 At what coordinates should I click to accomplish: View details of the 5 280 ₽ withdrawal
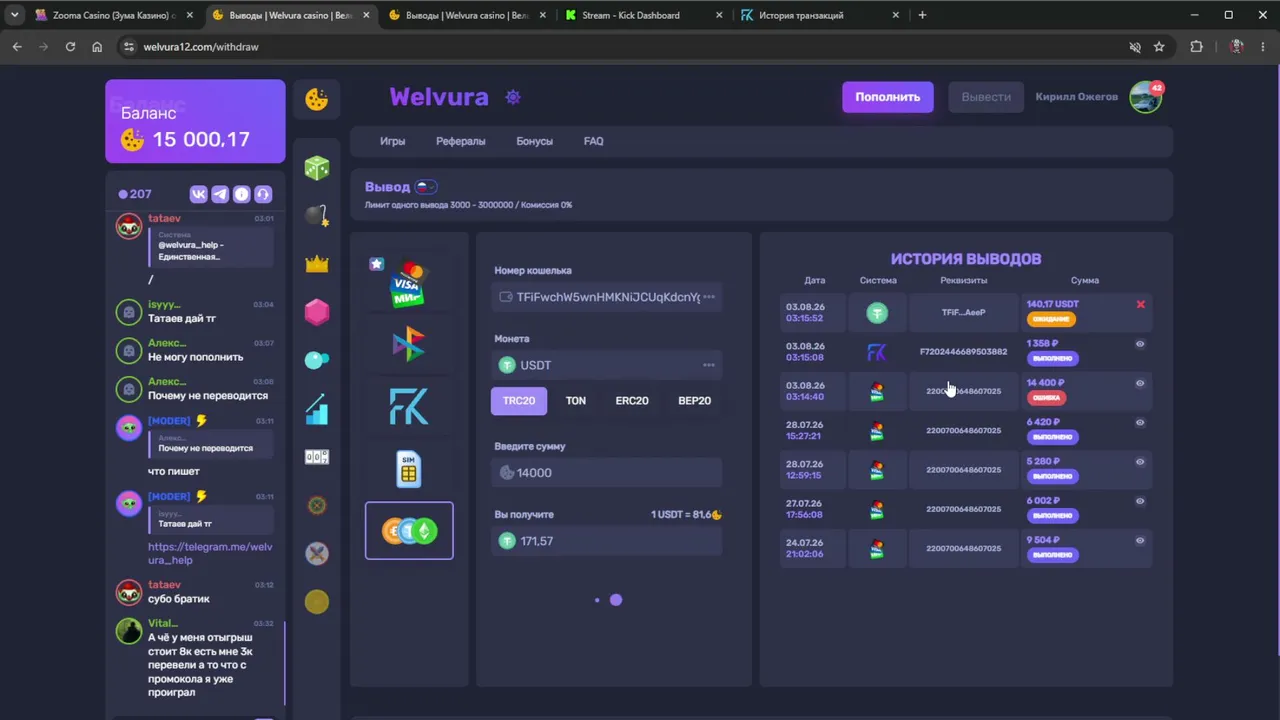point(1140,462)
